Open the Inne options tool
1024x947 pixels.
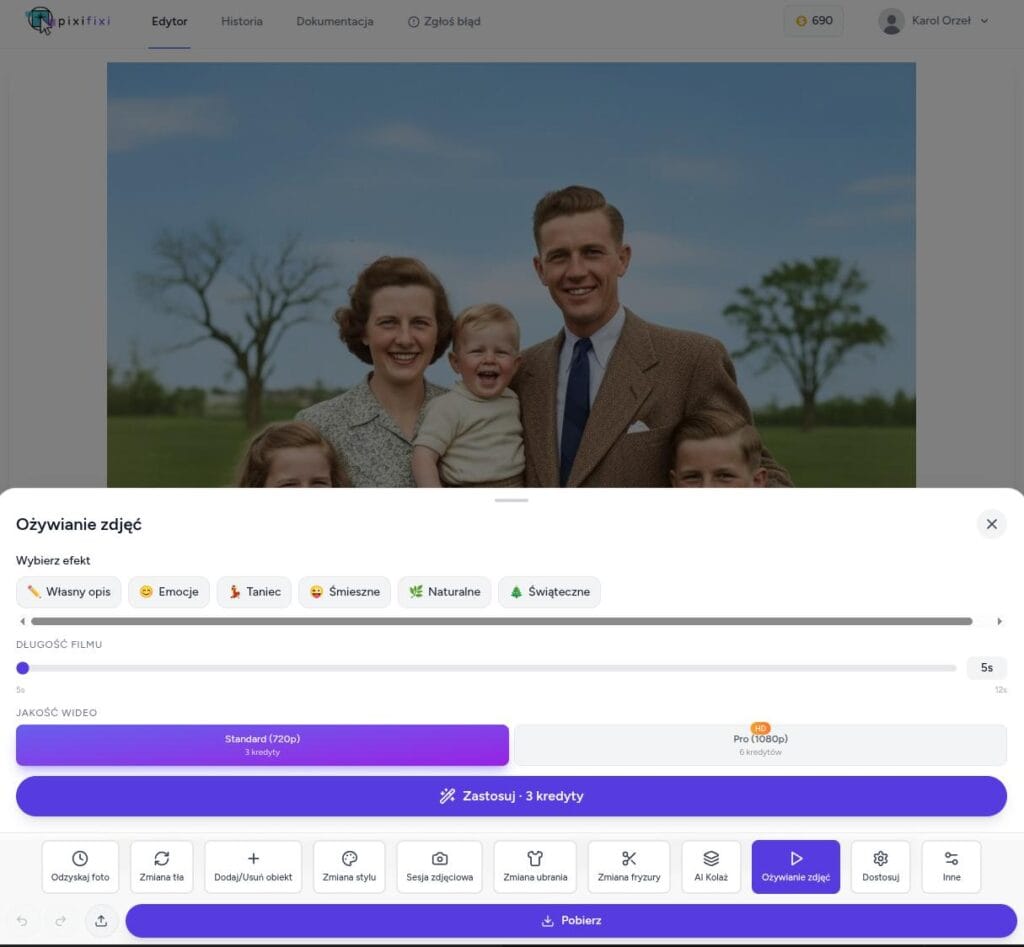click(951, 866)
